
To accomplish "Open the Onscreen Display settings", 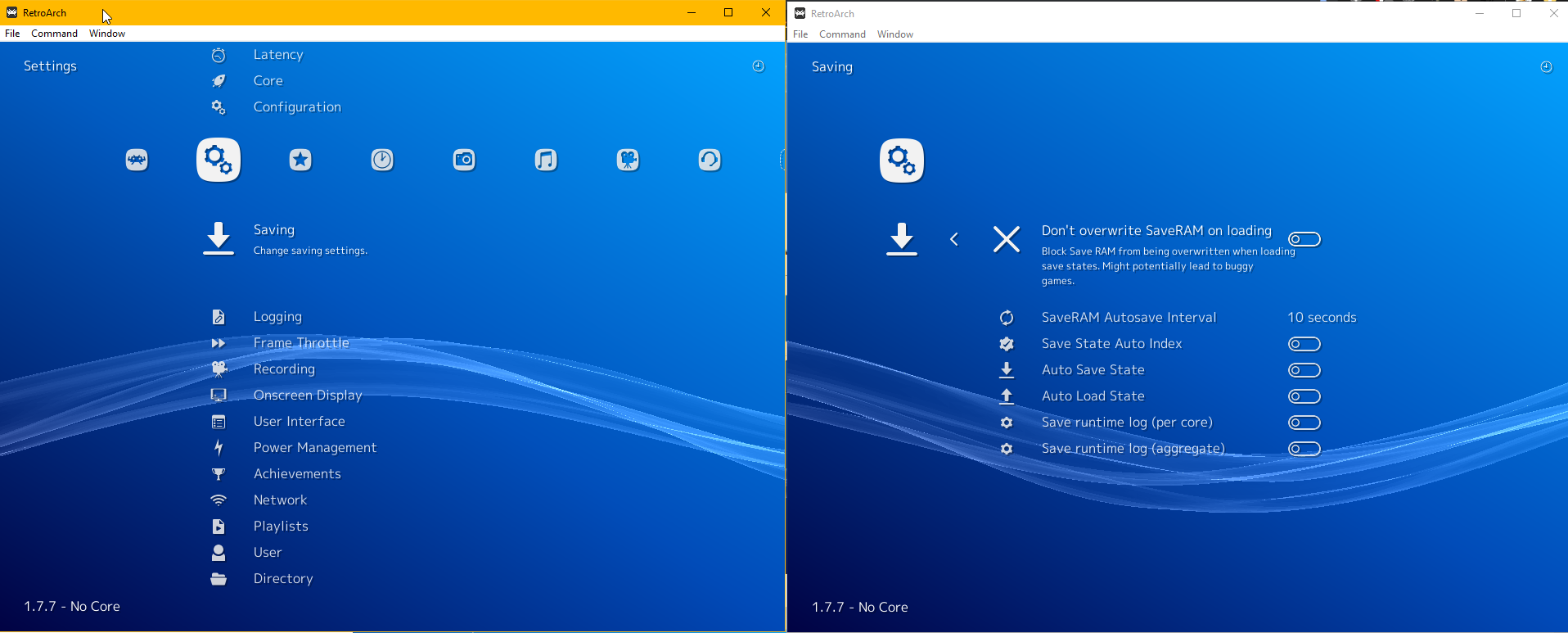I will (307, 396).
